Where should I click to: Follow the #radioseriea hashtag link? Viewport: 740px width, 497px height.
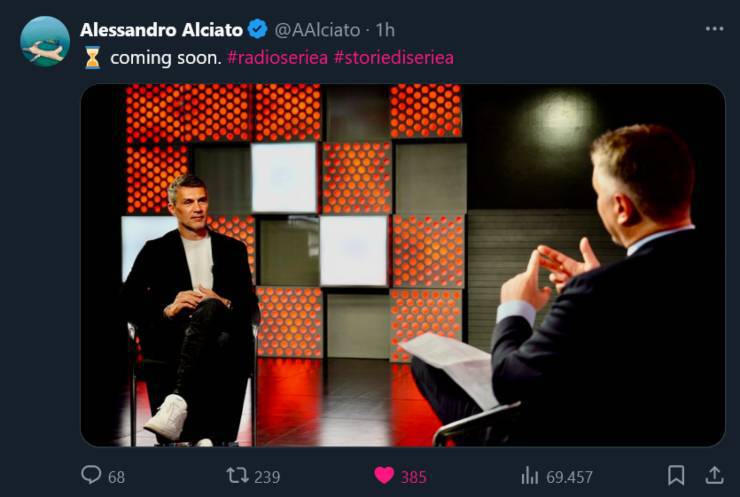click(x=277, y=58)
